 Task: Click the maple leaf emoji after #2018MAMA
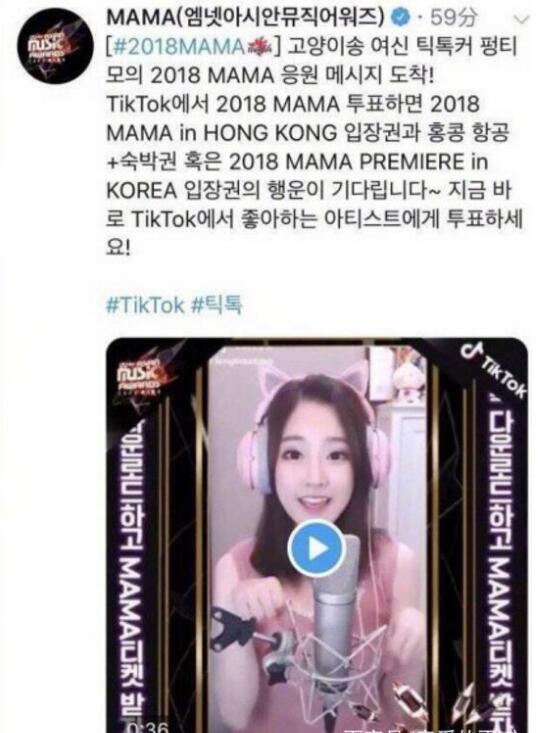(260, 47)
